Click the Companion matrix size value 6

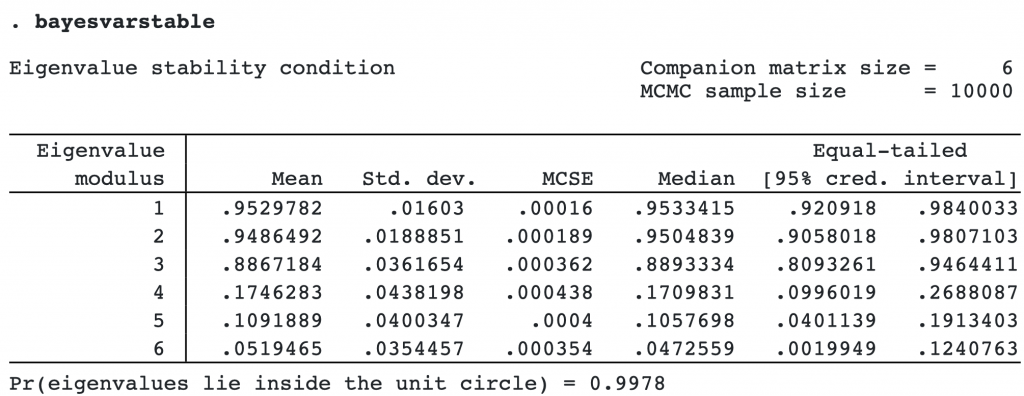coord(1007,68)
